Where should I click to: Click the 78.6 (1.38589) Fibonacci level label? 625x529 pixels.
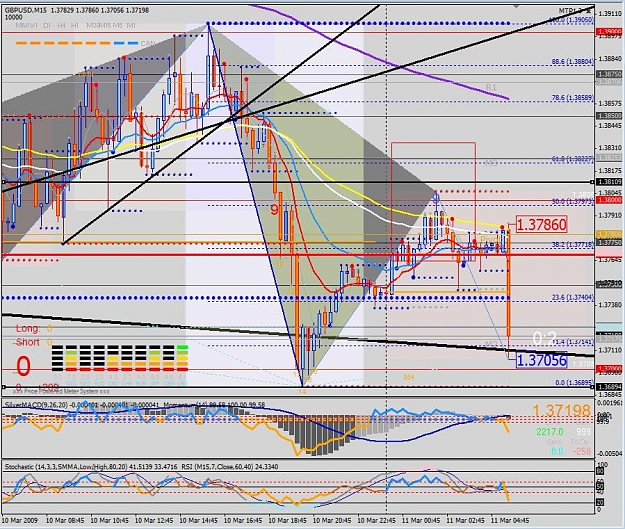572,98
